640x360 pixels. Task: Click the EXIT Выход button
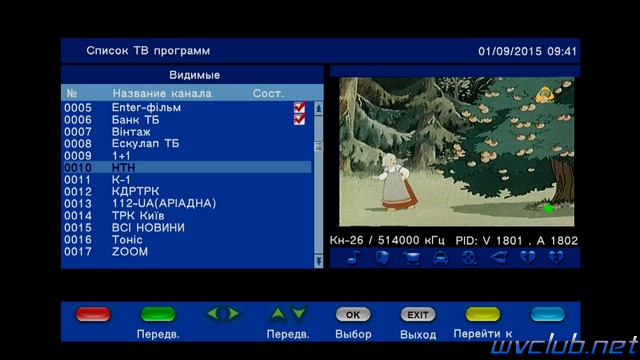click(418, 314)
